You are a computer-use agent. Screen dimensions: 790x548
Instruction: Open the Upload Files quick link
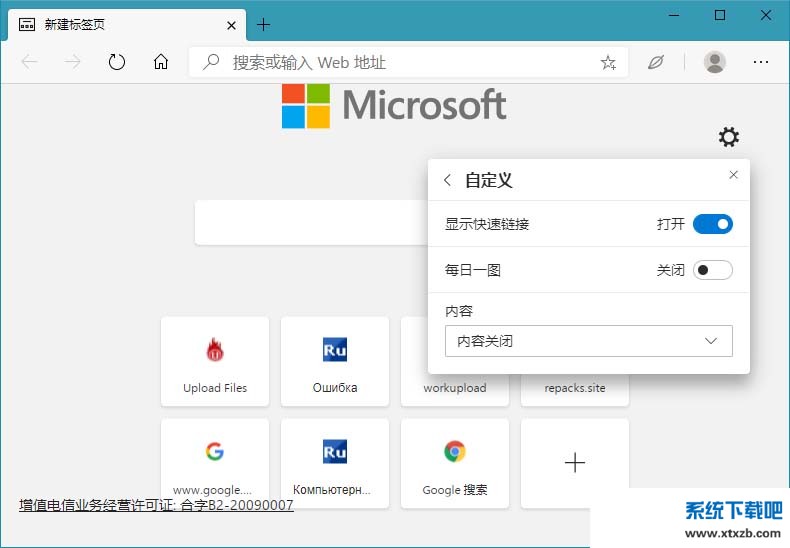point(215,361)
